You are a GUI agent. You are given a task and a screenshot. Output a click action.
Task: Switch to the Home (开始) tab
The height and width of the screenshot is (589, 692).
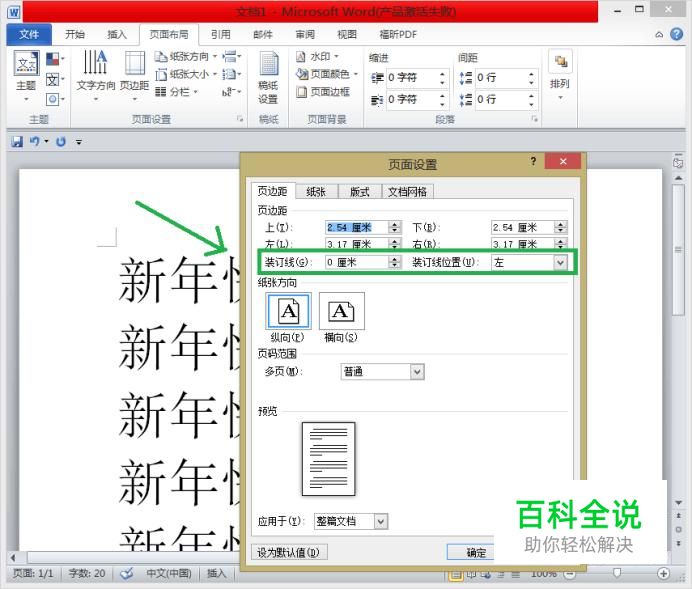pos(75,34)
